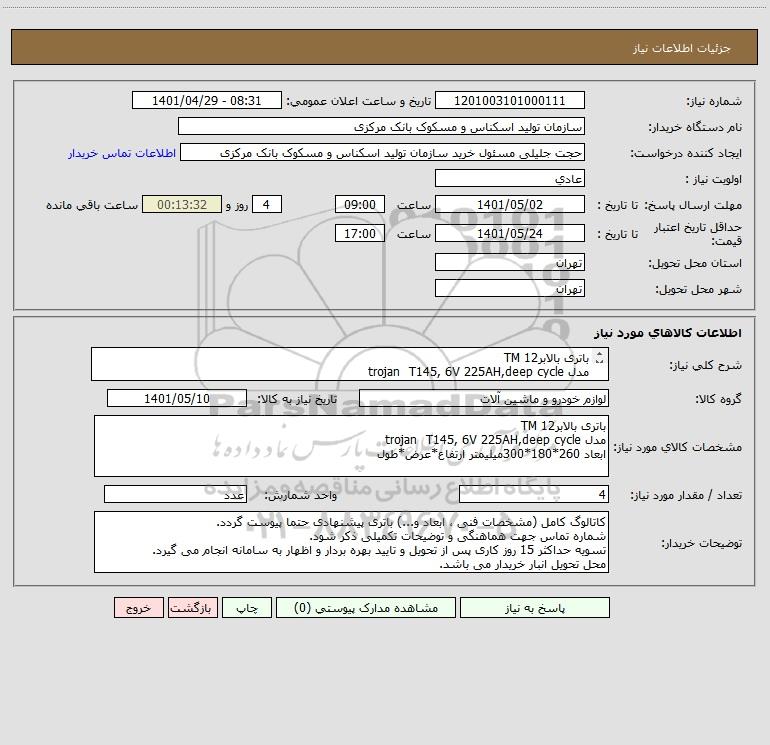770x745 pixels.
Task: Click the quantity field showing 4
Action: click(x=534, y=495)
